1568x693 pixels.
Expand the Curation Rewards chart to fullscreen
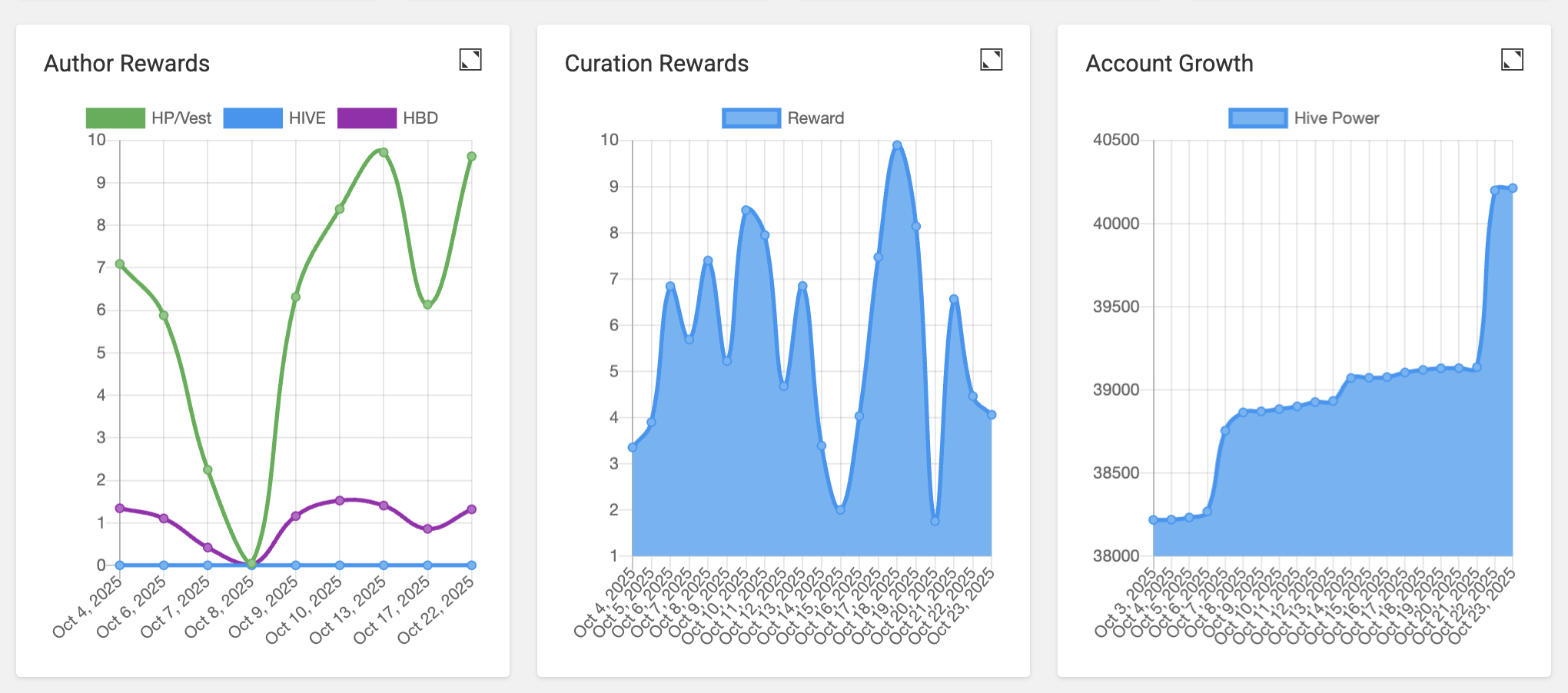pyautogui.click(x=991, y=60)
